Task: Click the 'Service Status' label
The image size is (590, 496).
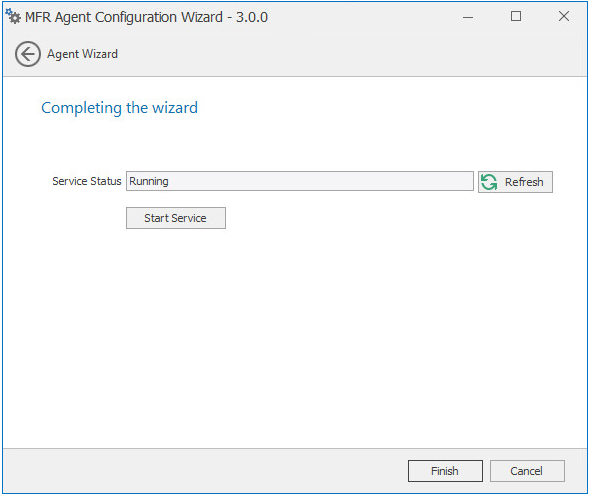Action: click(x=87, y=181)
